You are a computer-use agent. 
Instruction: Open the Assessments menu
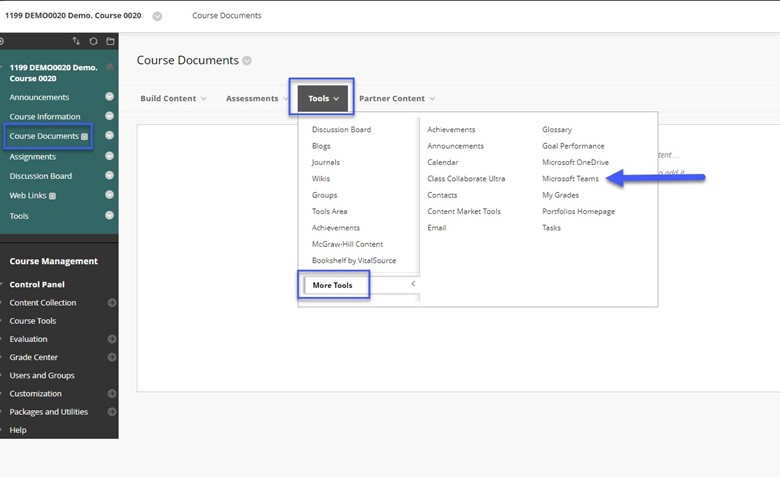point(257,98)
